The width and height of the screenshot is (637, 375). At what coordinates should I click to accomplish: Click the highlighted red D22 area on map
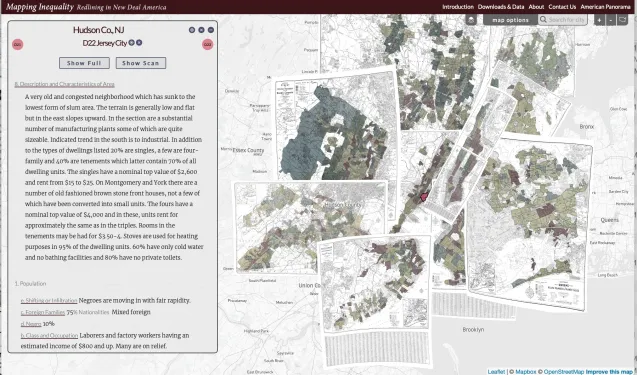pyautogui.click(x=424, y=197)
